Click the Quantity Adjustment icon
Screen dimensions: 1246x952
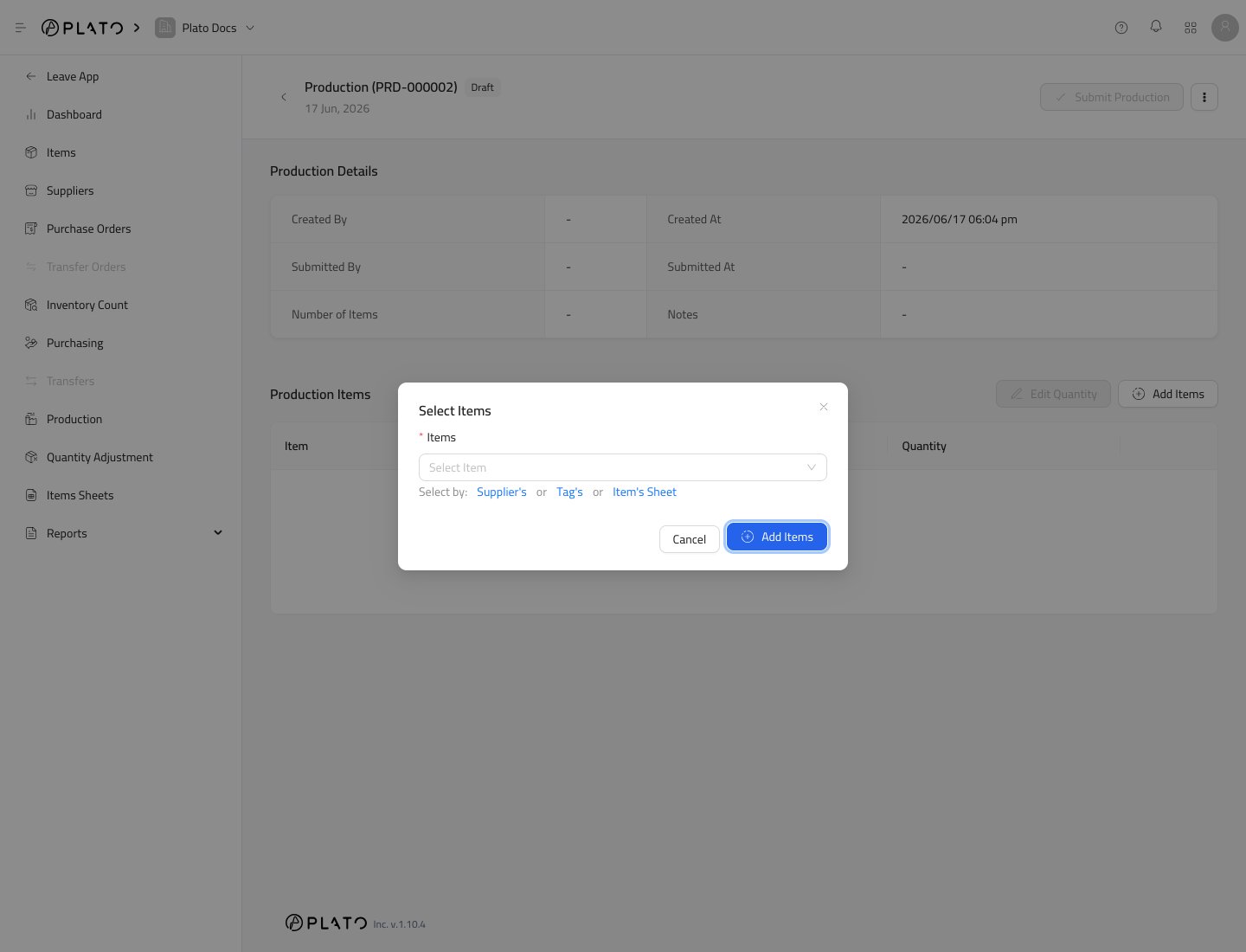tap(31, 457)
